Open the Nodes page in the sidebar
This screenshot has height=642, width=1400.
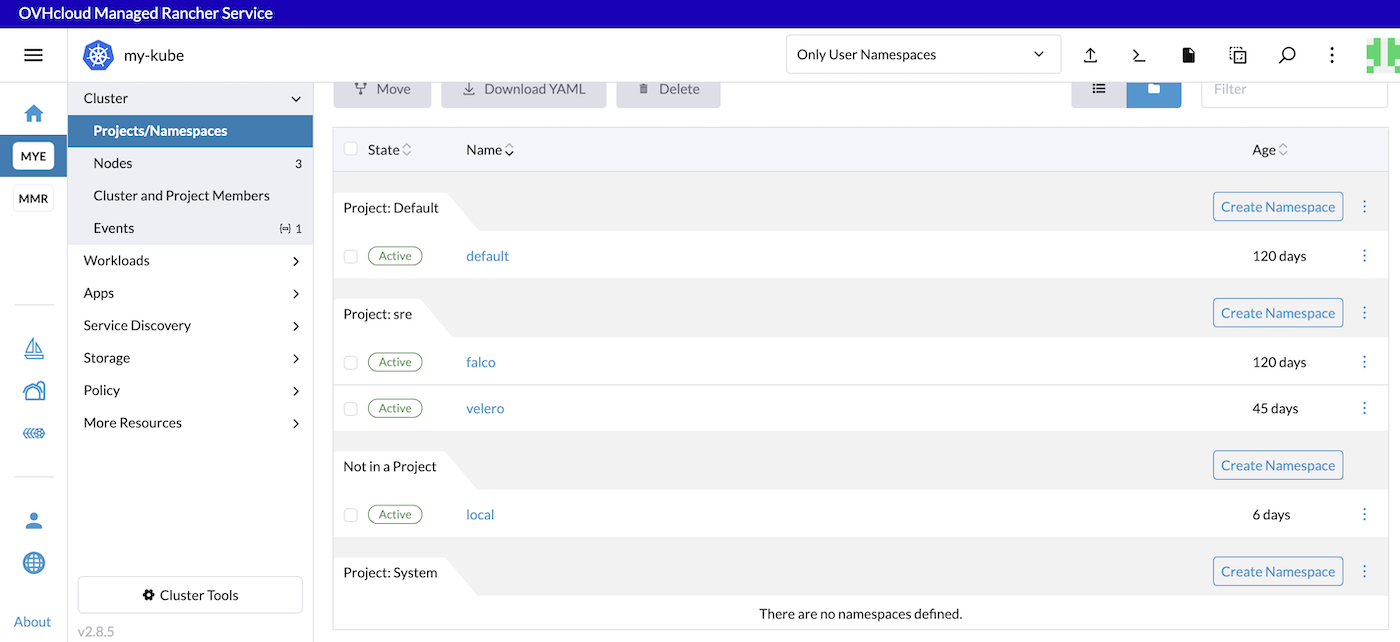(x=113, y=162)
